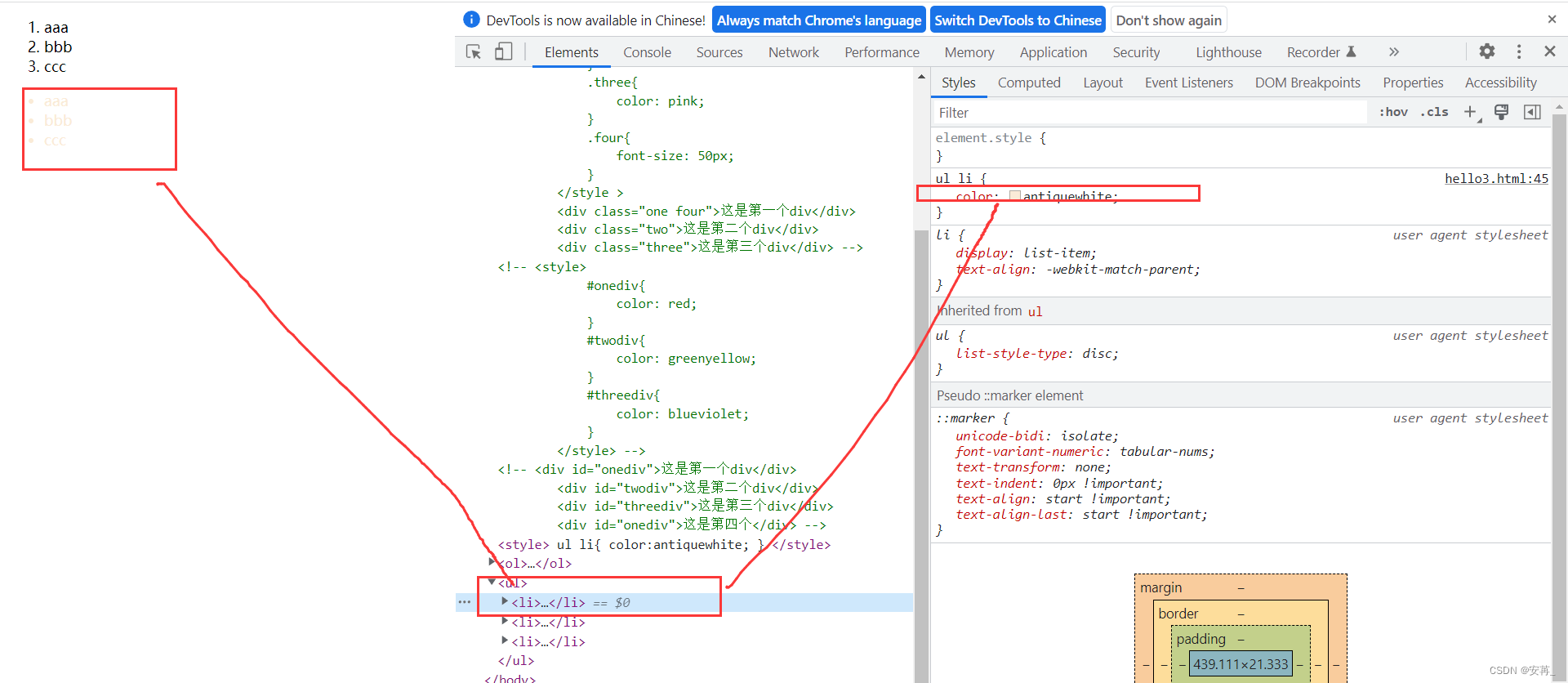Open the Security tab
Viewport: 1568px width, 683px height.
click(1136, 52)
